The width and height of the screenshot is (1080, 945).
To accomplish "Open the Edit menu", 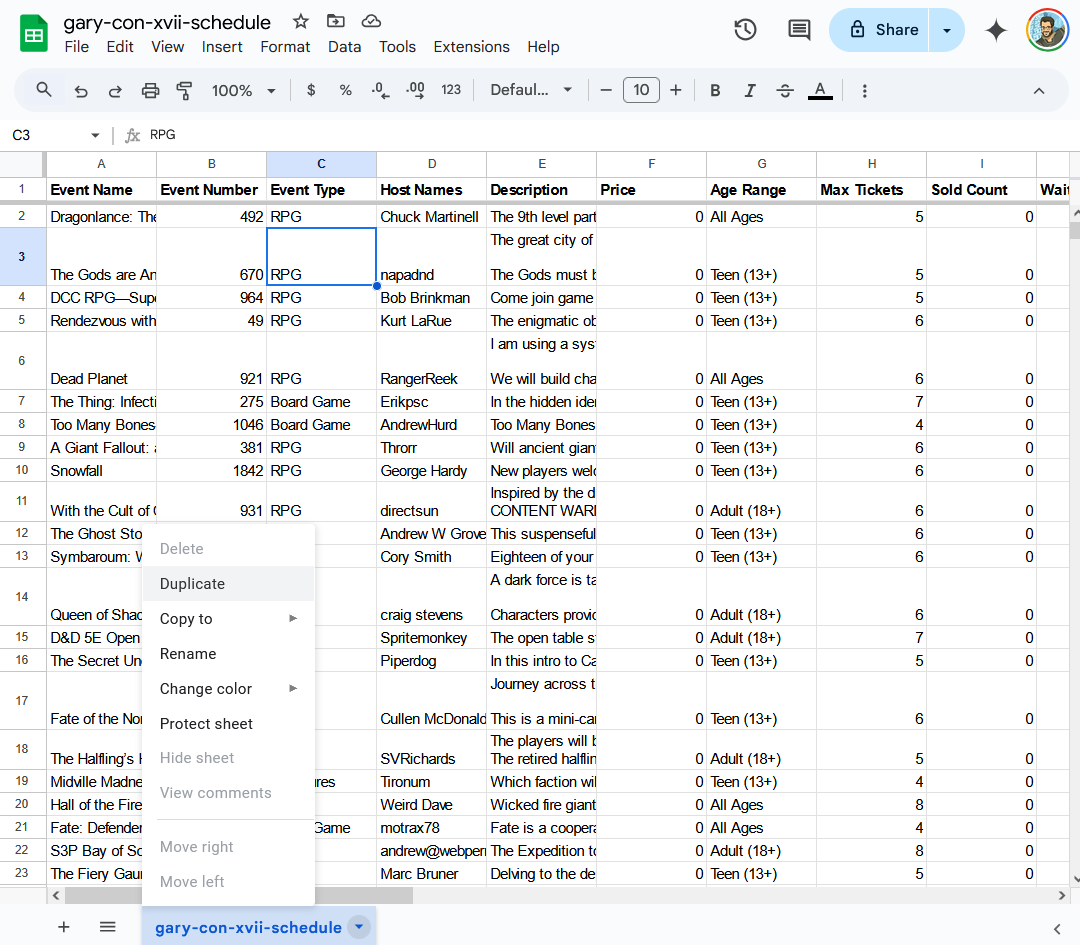I will [x=120, y=47].
